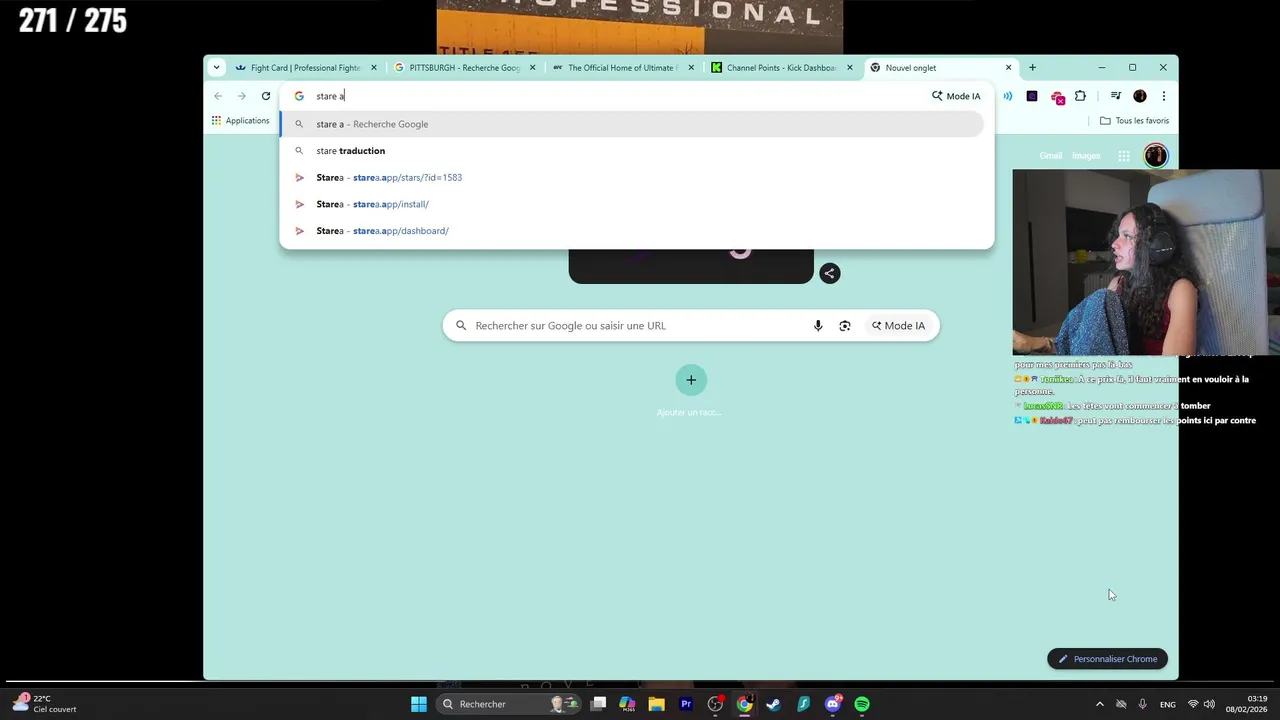
Task: Click Mode IA in the address bar
Action: (x=956, y=96)
